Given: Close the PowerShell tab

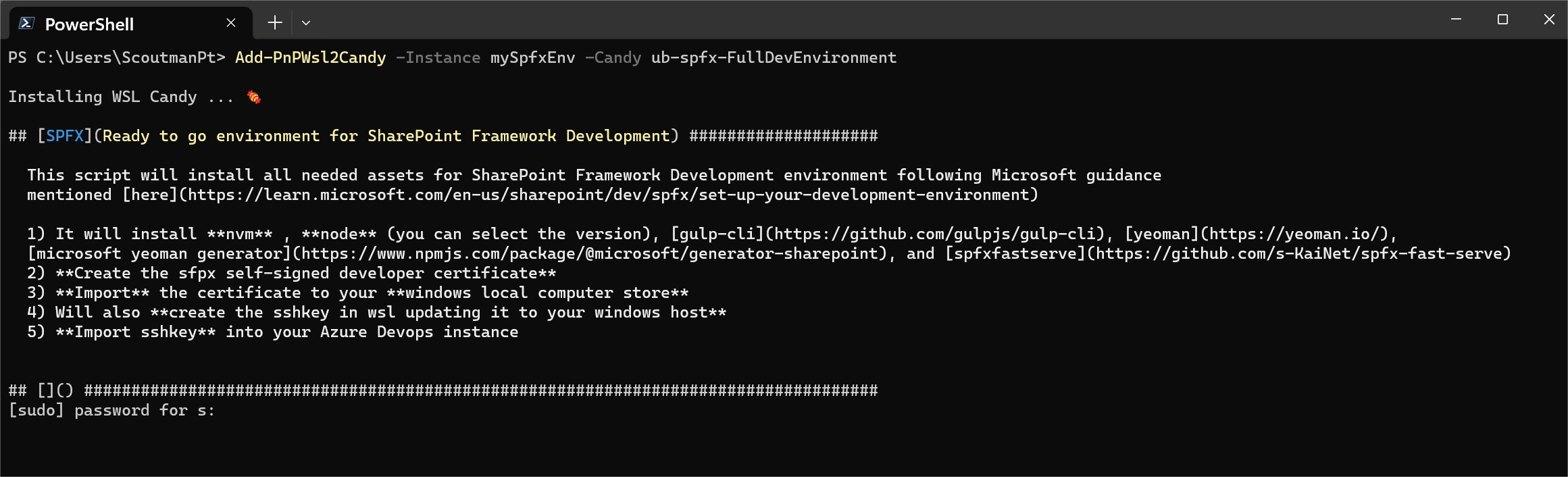Looking at the screenshot, I should coord(231,23).
